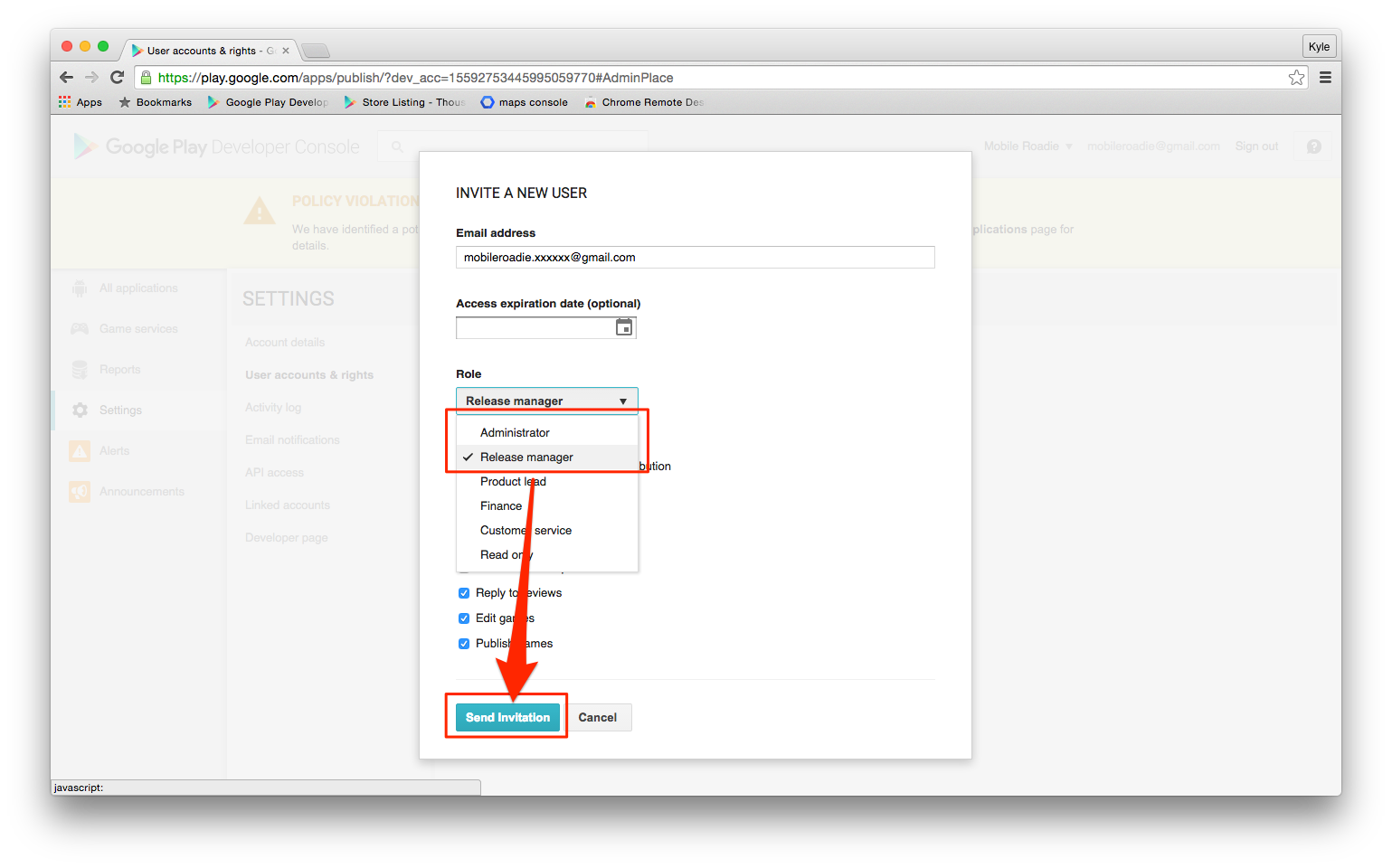The height and width of the screenshot is (868, 1392).
Task: Disable the Publish games checkbox
Action: [x=464, y=644]
